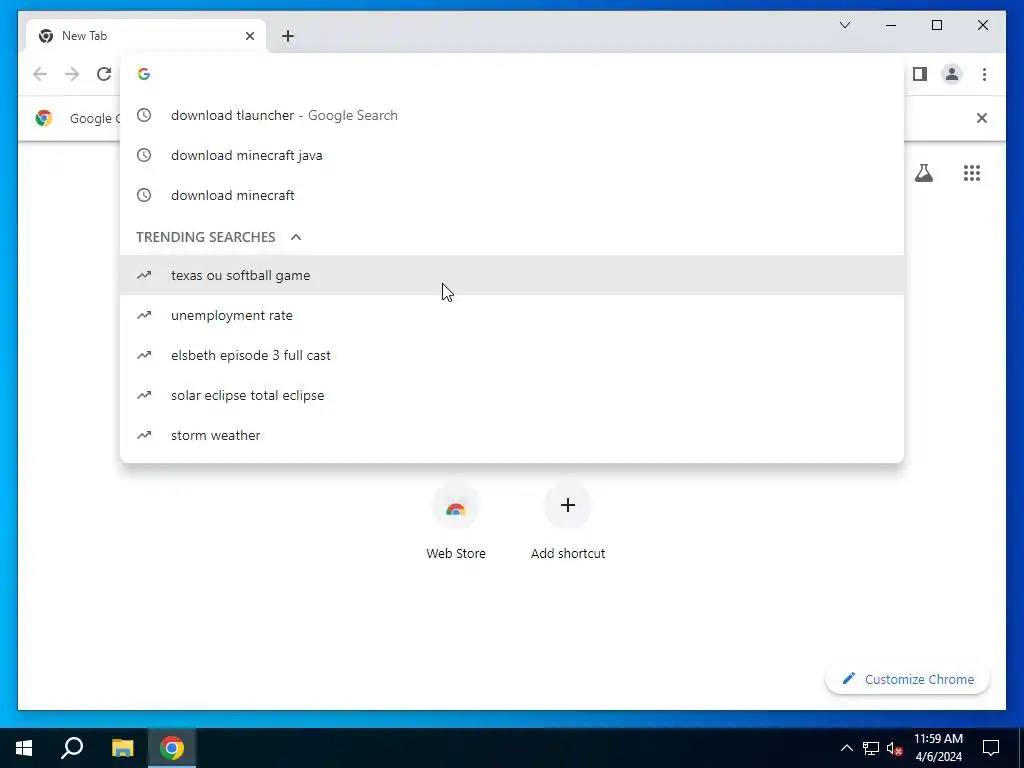Click the network tray icon
Screen dimensions: 1024x768
871,748
